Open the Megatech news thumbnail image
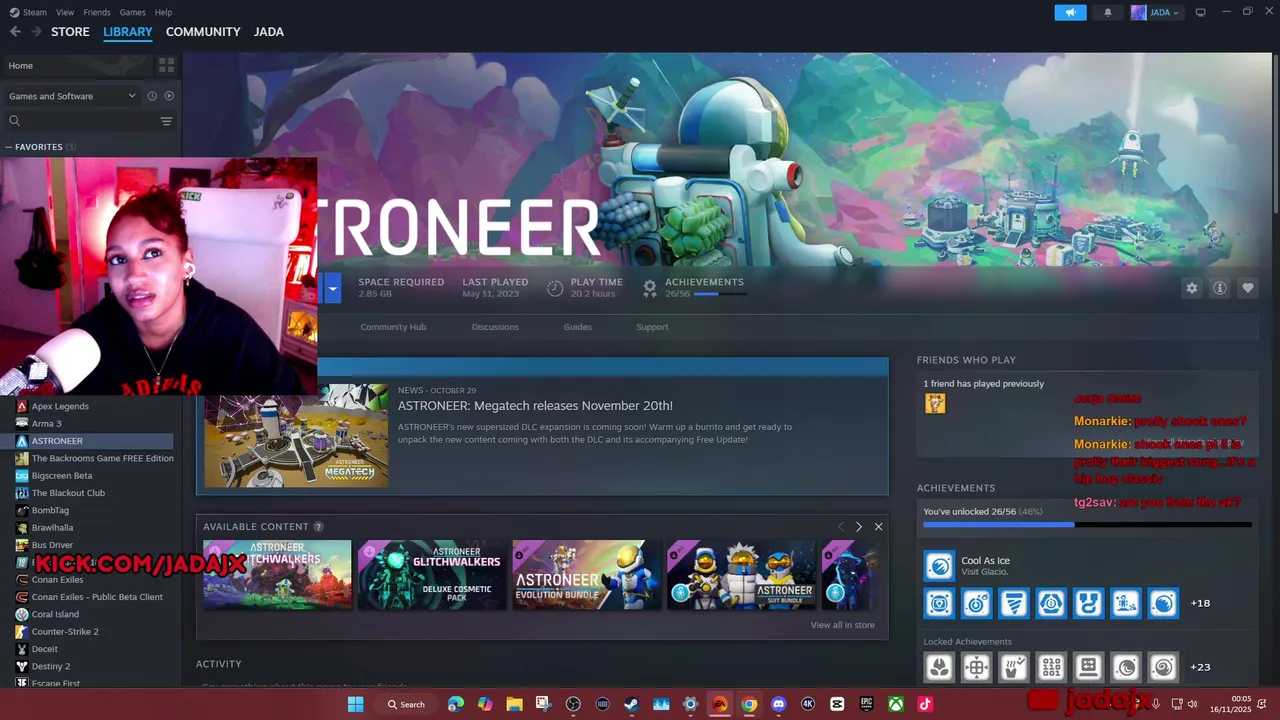Viewport: 1280px width, 720px height. point(297,436)
